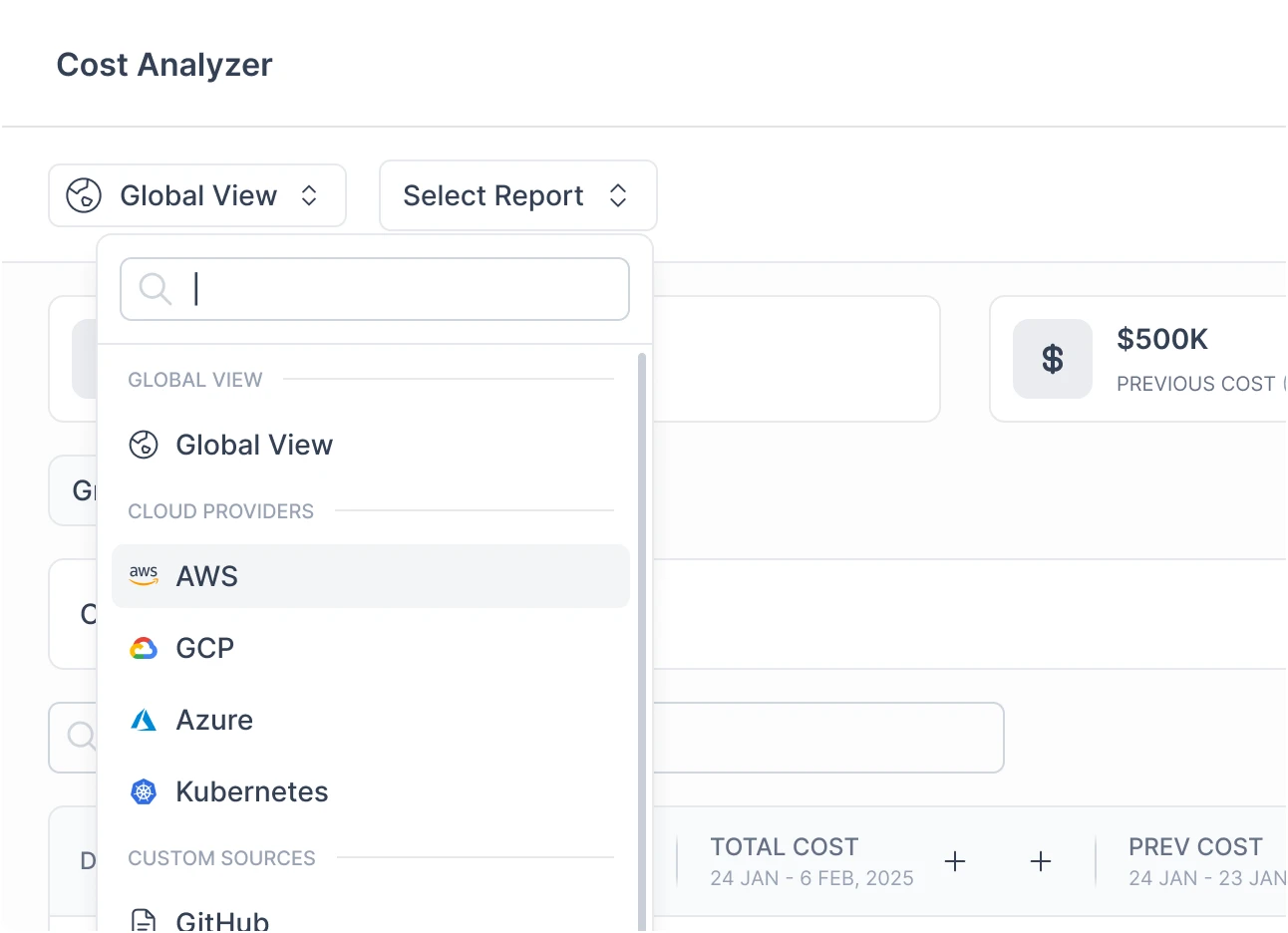
Task: Click the second plus icon before Prev Cost
Action: click(x=1041, y=861)
